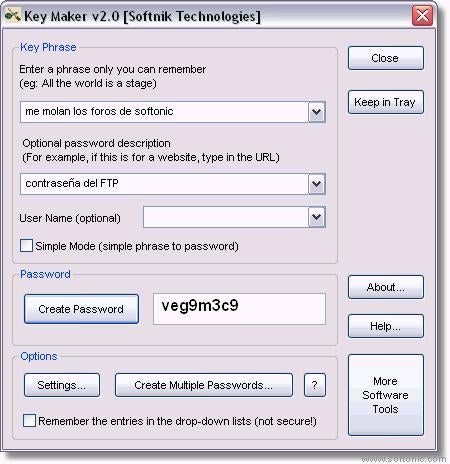Click inside the User Name input field

pos(226,217)
